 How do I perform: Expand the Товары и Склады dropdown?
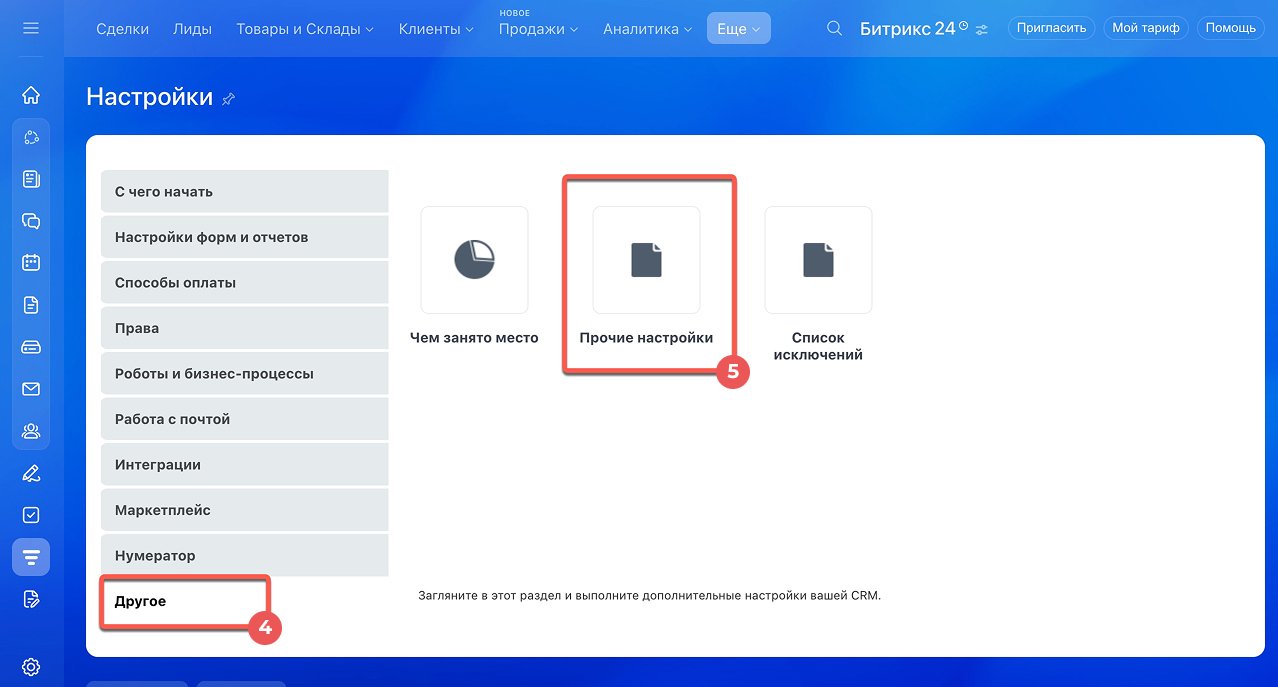[x=305, y=29]
